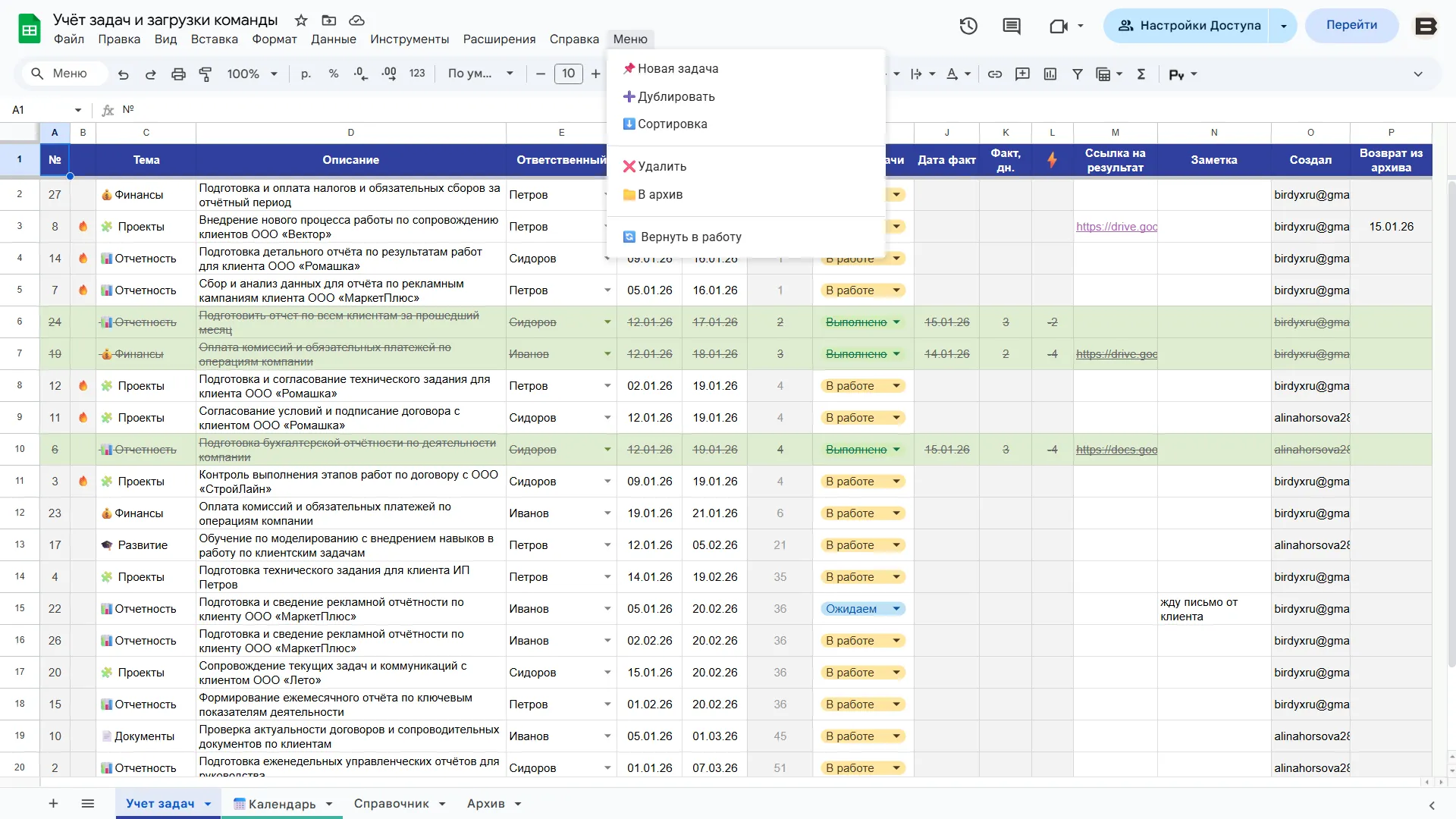This screenshot has height=819, width=1456.
Task: Click the font size 10 field
Action: (x=569, y=74)
